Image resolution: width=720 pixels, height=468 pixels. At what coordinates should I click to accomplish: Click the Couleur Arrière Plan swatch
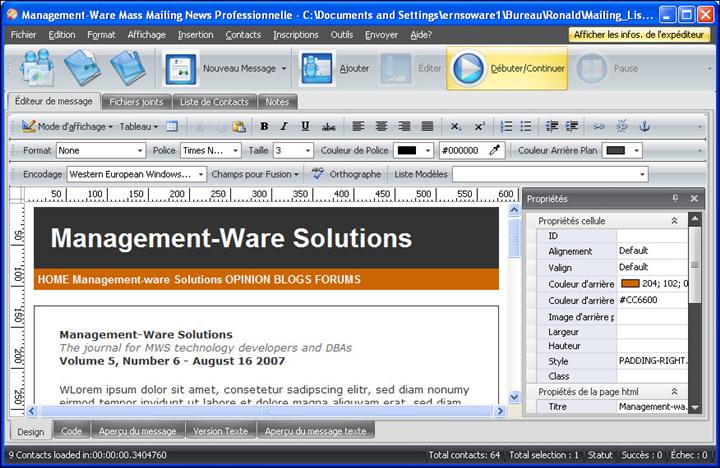click(615, 150)
